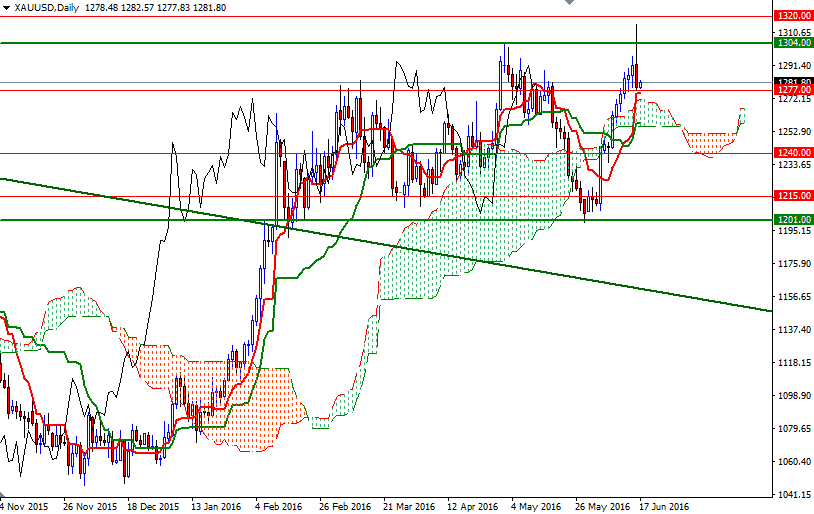This screenshot has height=514, width=814.
Task: Click the 21 Mar 2016 date label
Action: [x=407, y=506]
